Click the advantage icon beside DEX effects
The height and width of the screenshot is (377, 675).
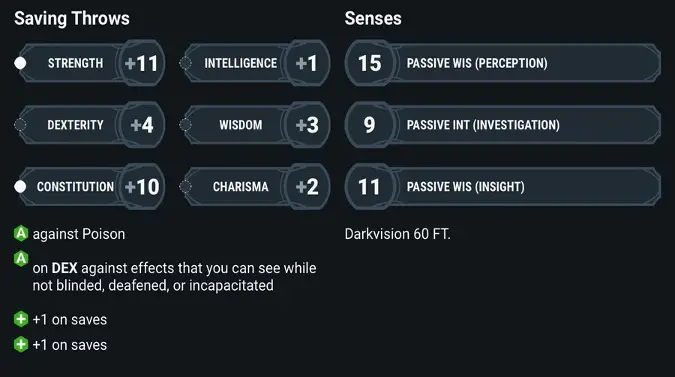(21, 259)
